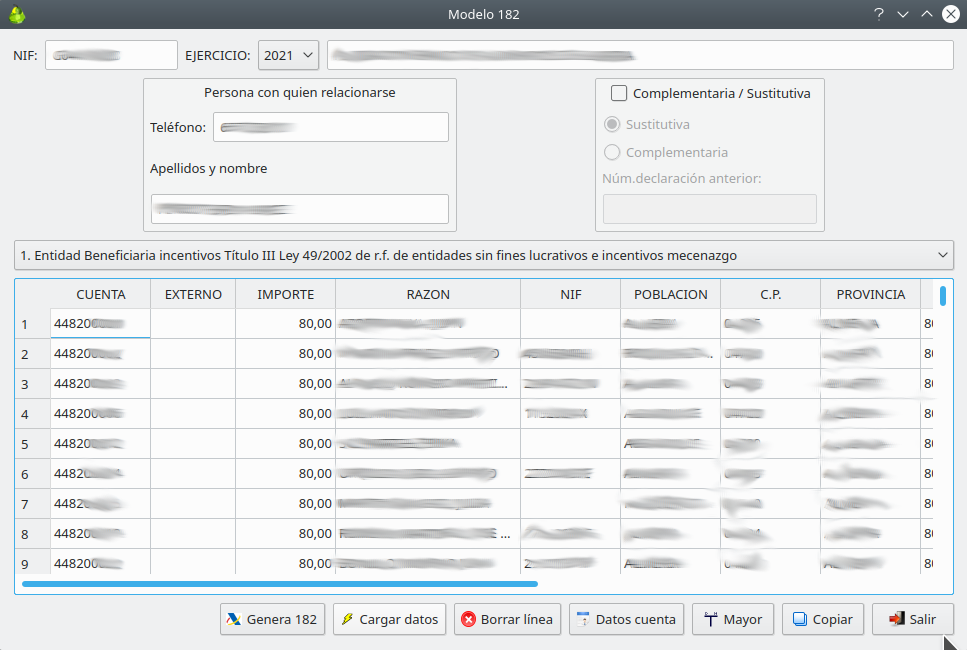Viewport: 967px width, 650px height.
Task: Click the POBLACION column header
Action: click(670, 294)
